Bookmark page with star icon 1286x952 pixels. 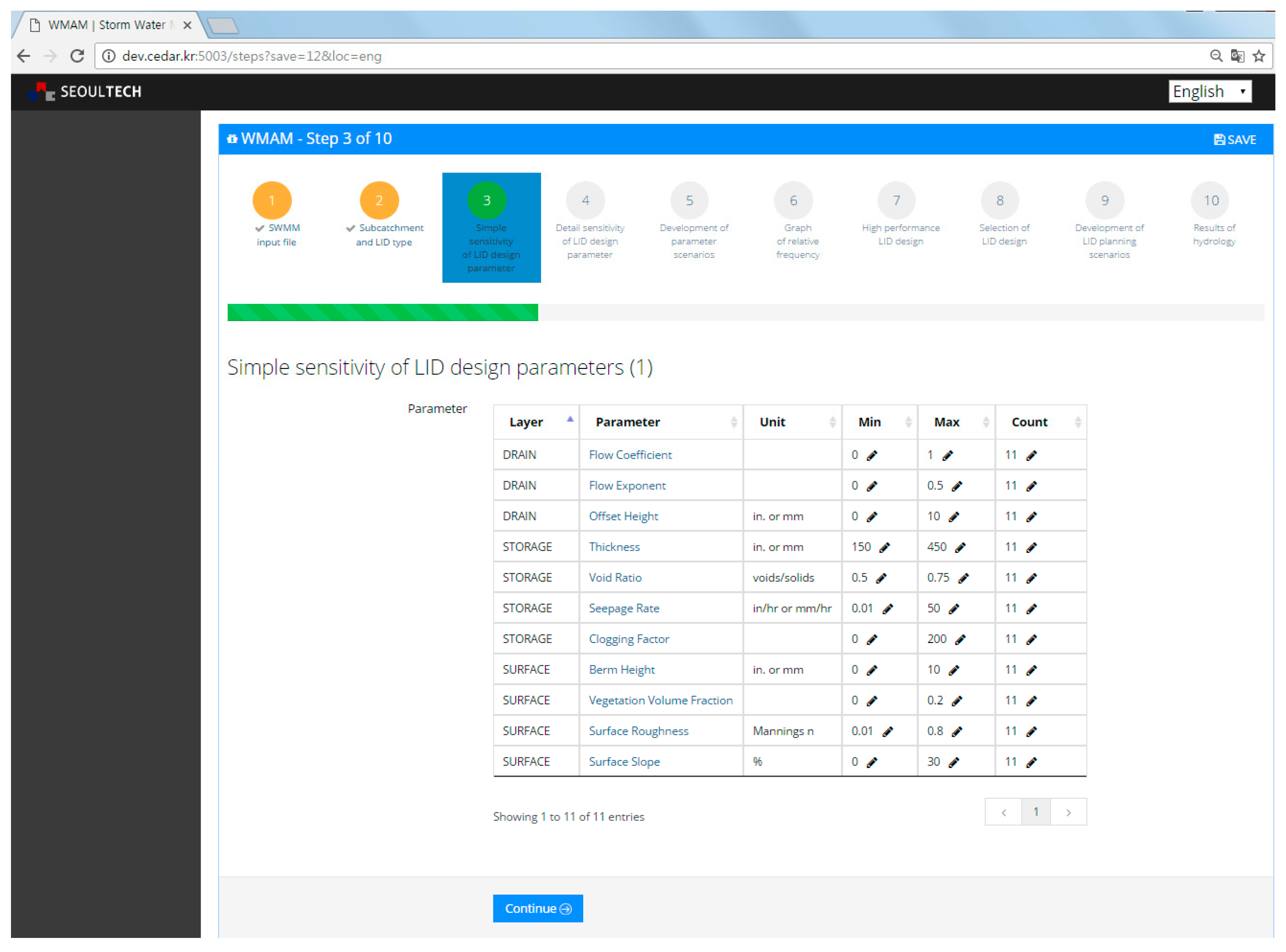coord(1259,56)
